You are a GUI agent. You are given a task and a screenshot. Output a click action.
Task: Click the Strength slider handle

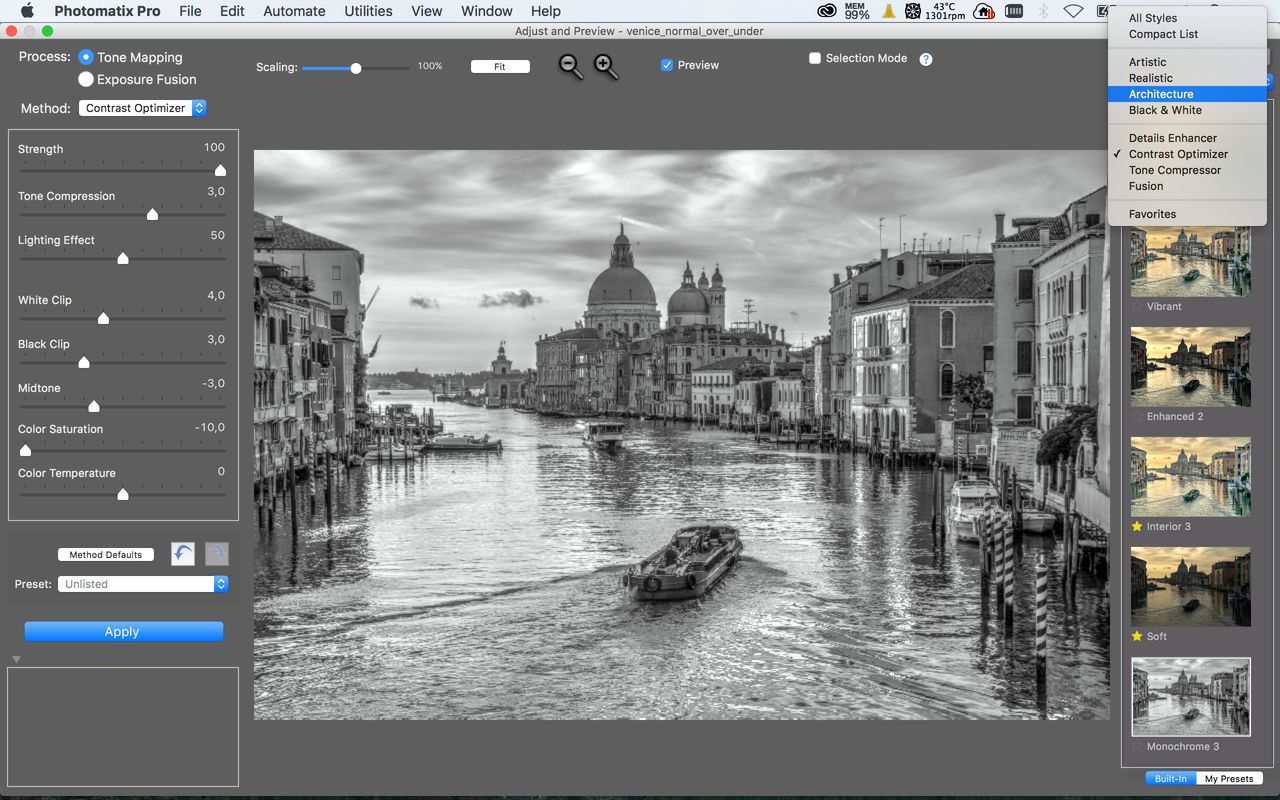coord(220,171)
